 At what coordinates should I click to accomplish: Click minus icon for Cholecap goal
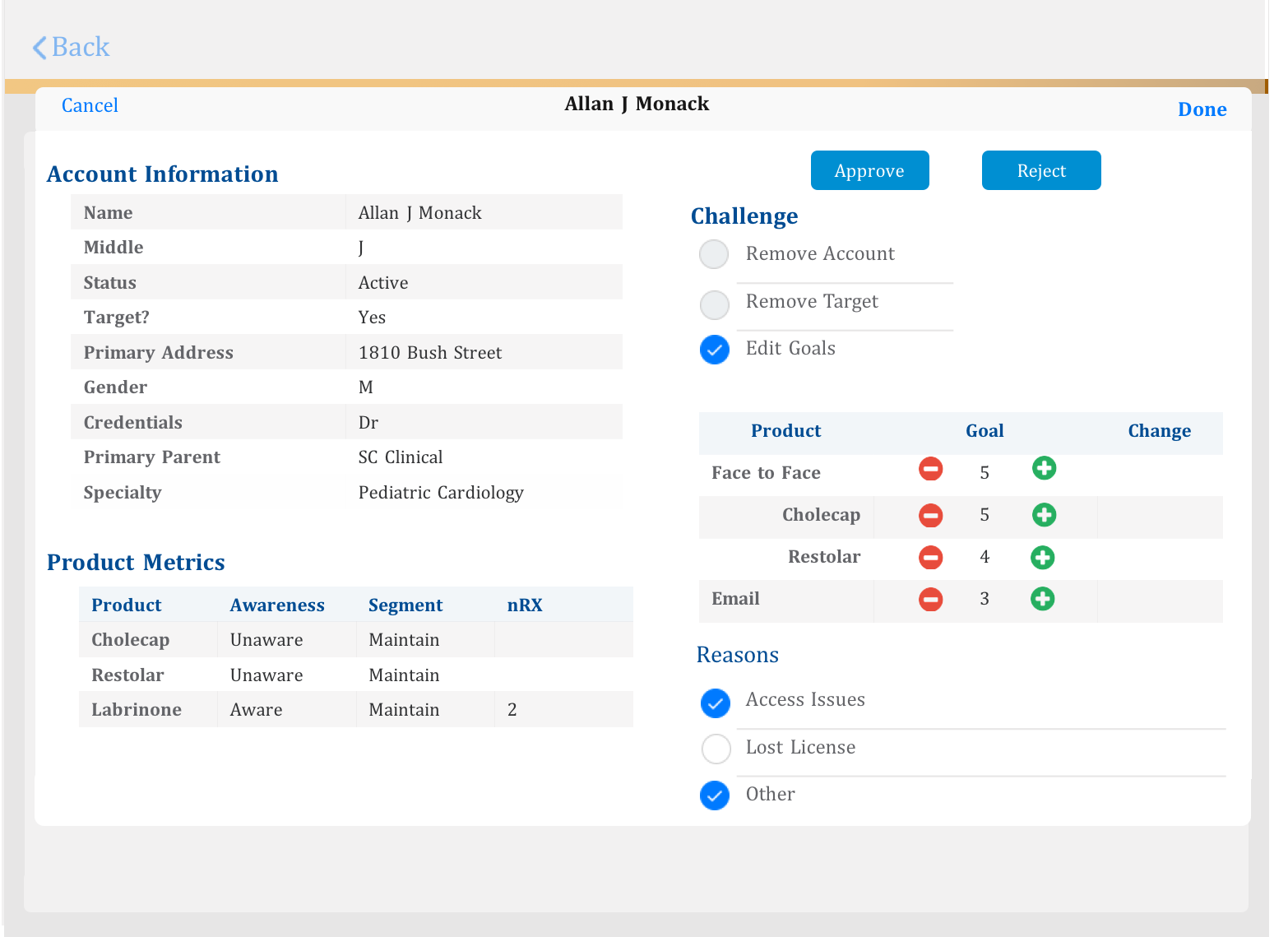930,516
